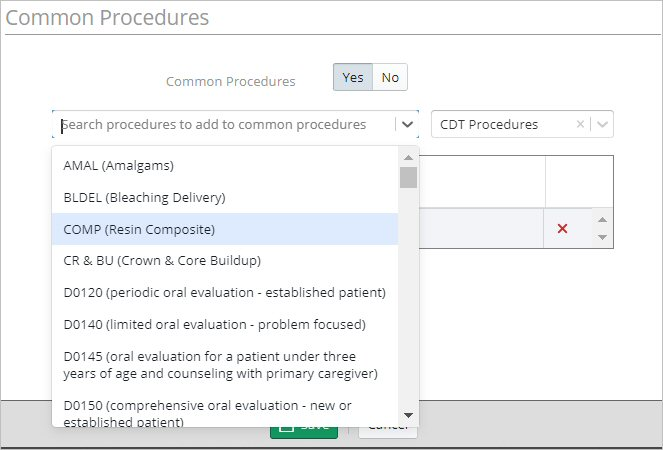Open the CDT Procedures dropdown arrow

click(x=602, y=124)
